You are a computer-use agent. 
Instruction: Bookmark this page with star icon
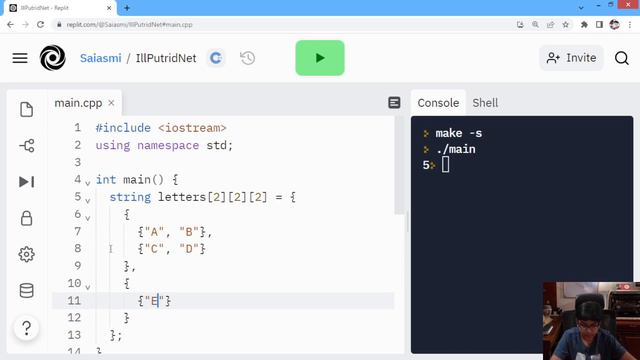565,24
